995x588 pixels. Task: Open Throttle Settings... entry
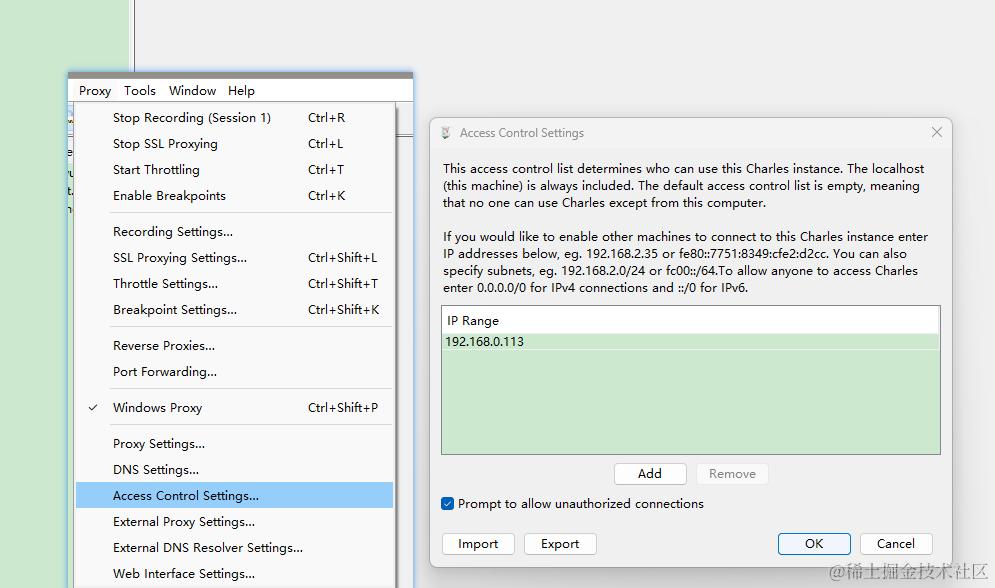point(234,284)
